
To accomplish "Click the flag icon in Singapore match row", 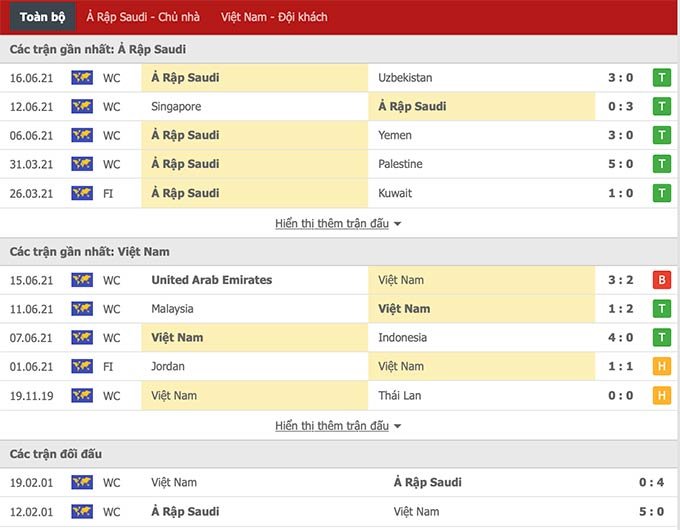I will pyautogui.click(x=82, y=107).
